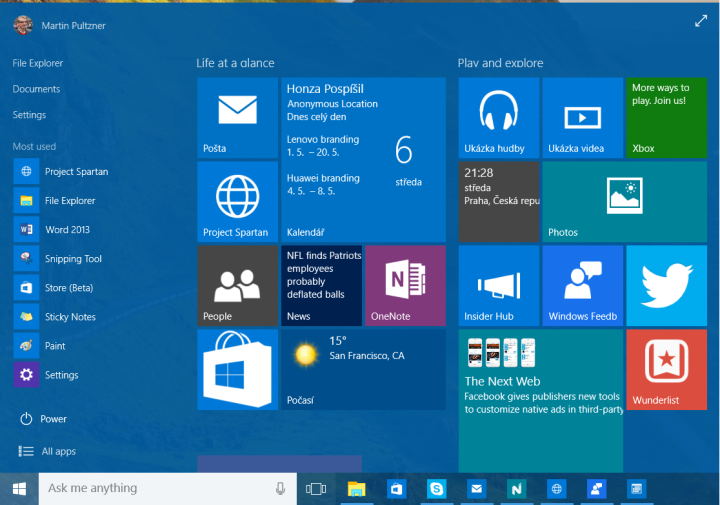Open File Explorer link at top left

tap(38, 63)
